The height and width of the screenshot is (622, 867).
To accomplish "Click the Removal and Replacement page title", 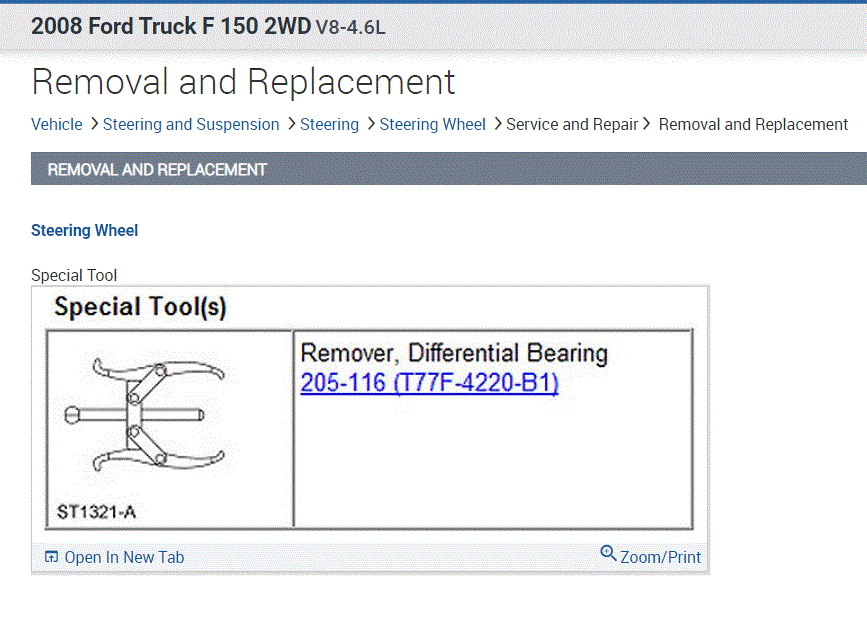I will [243, 82].
